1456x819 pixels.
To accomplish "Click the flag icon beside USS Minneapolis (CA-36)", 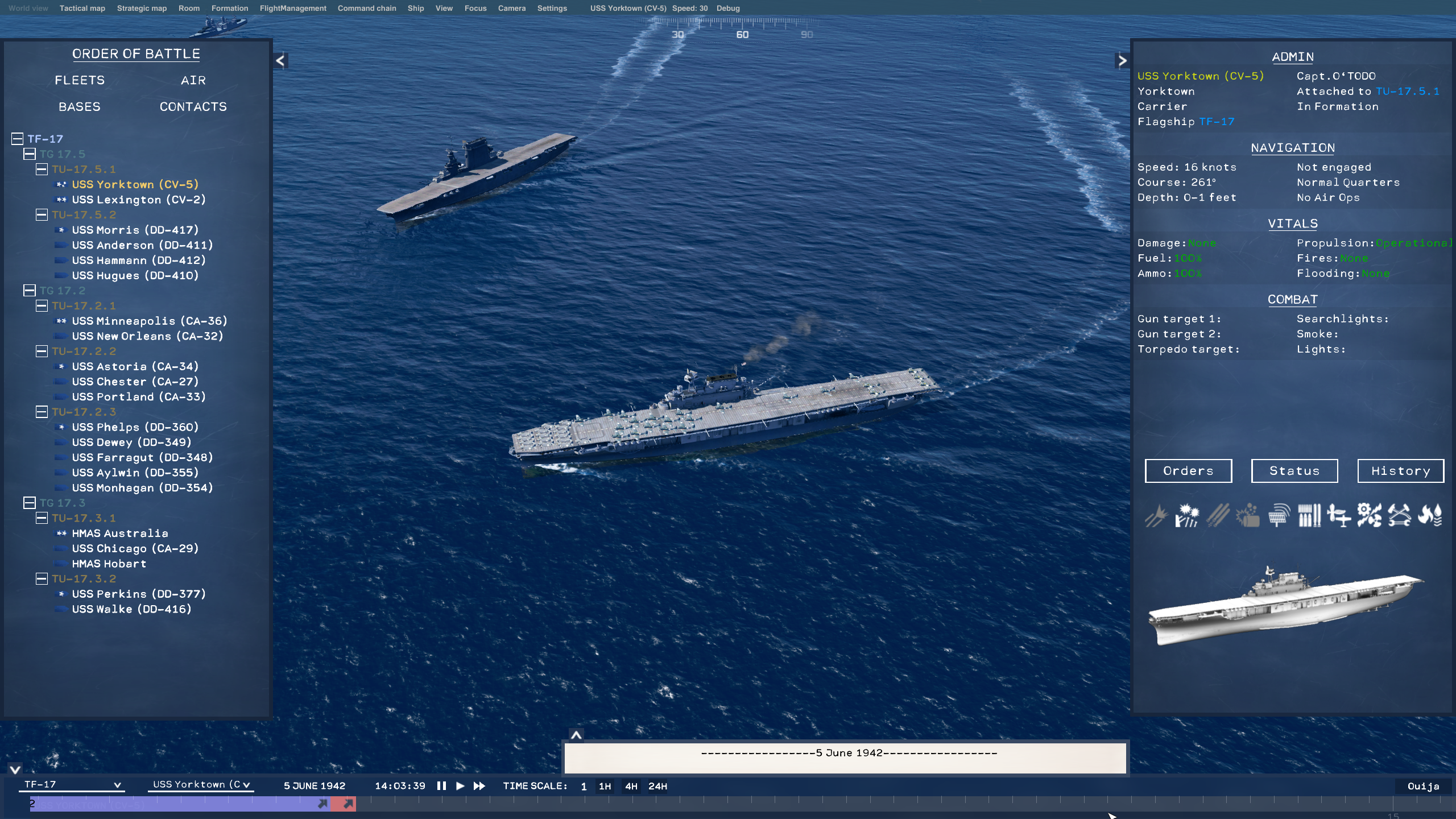I will [x=61, y=321].
